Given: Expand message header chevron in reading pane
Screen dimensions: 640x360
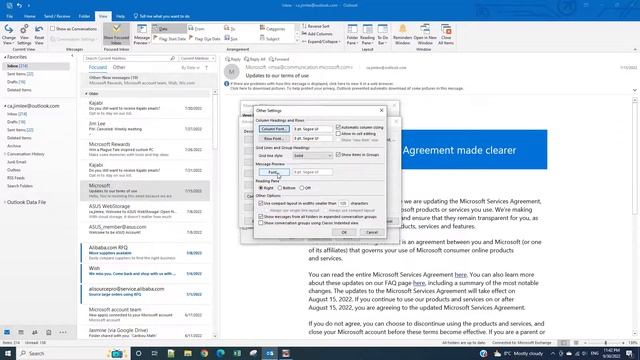Looking at the screenshot, I should [x=635, y=90].
